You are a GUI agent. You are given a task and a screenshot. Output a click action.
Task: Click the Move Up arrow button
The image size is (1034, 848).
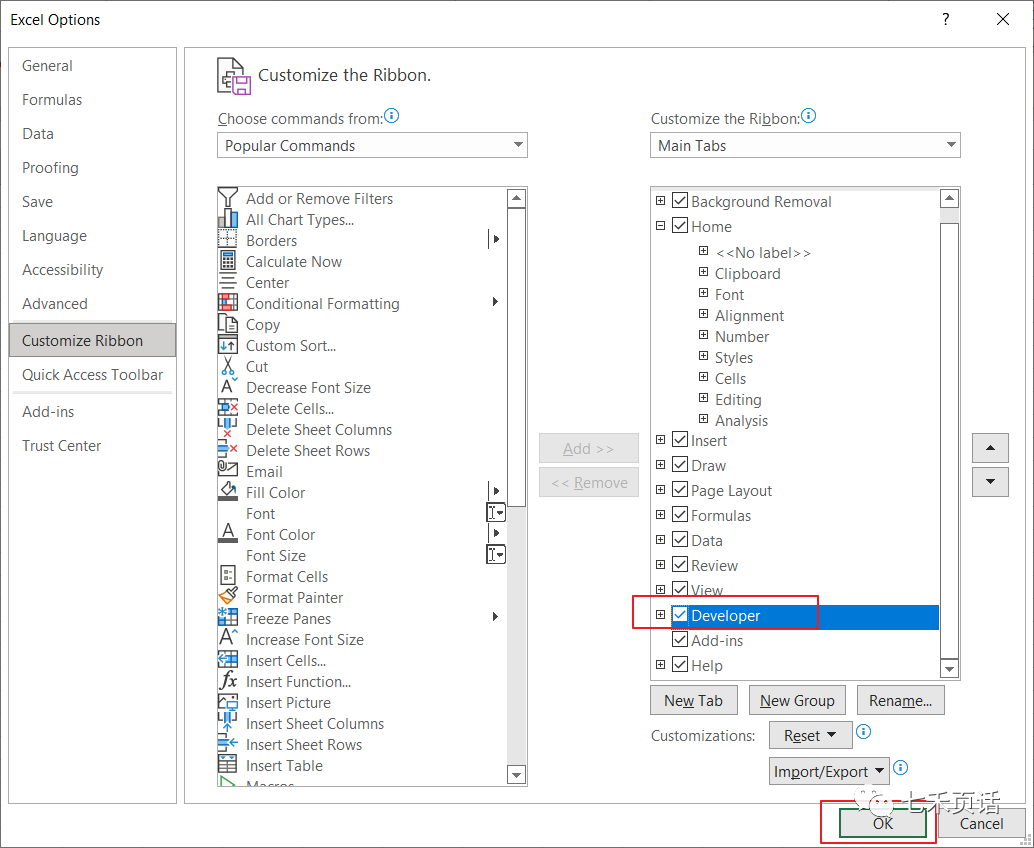click(990, 448)
